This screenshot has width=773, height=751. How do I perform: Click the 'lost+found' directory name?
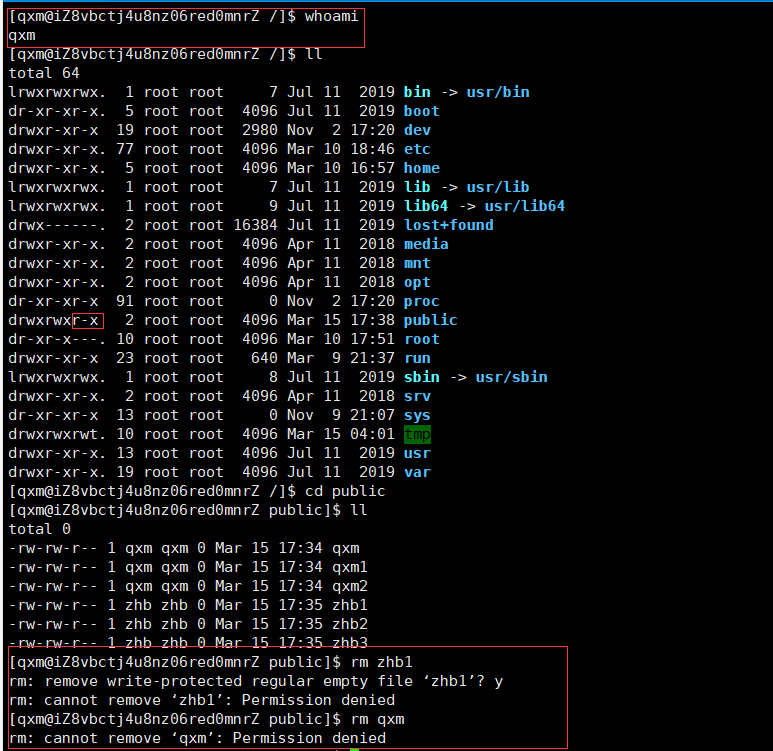coord(449,225)
